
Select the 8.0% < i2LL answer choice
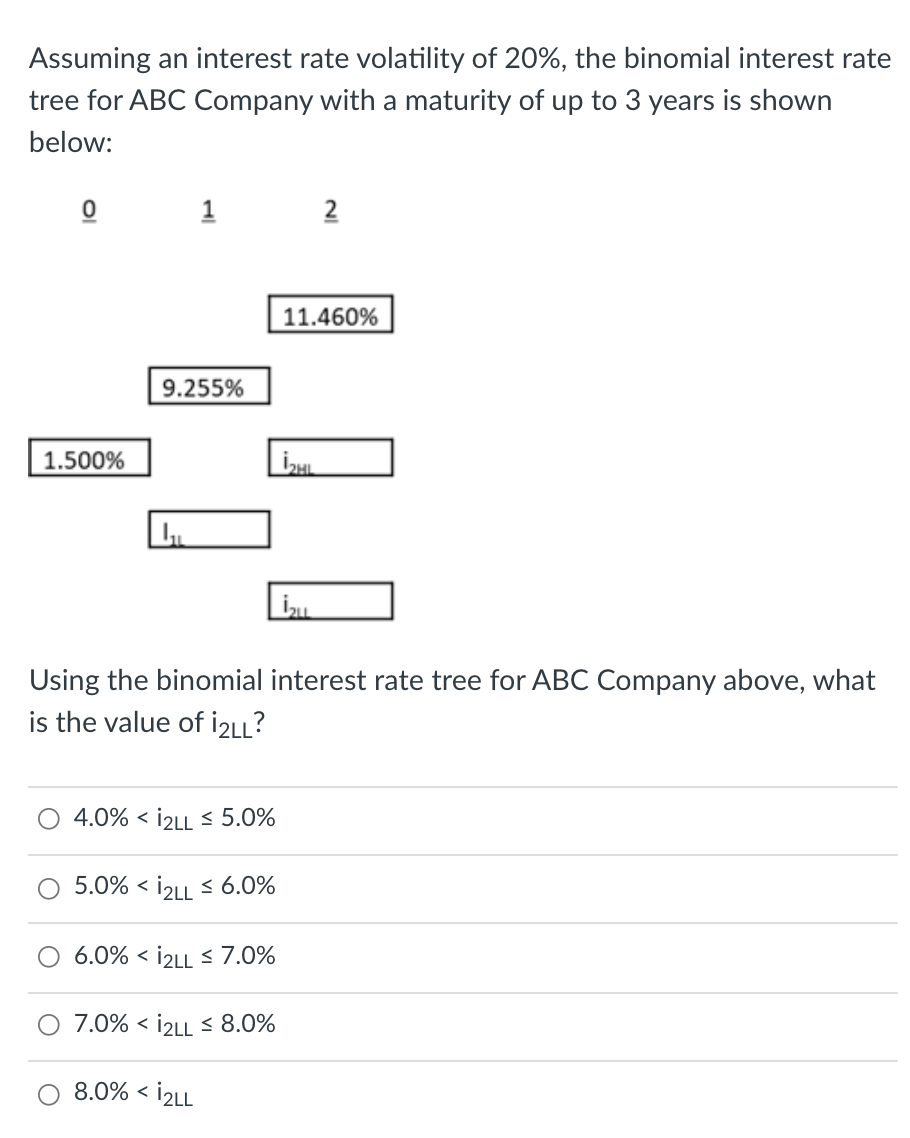point(47,1094)
